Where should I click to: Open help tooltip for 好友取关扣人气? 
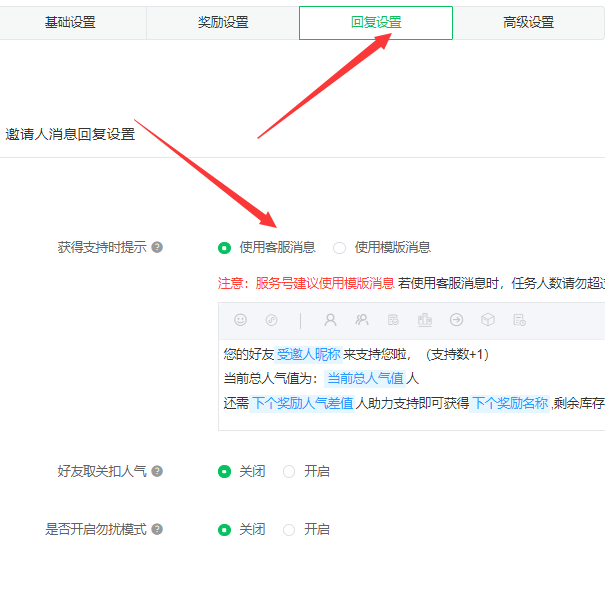pos(157,471)
